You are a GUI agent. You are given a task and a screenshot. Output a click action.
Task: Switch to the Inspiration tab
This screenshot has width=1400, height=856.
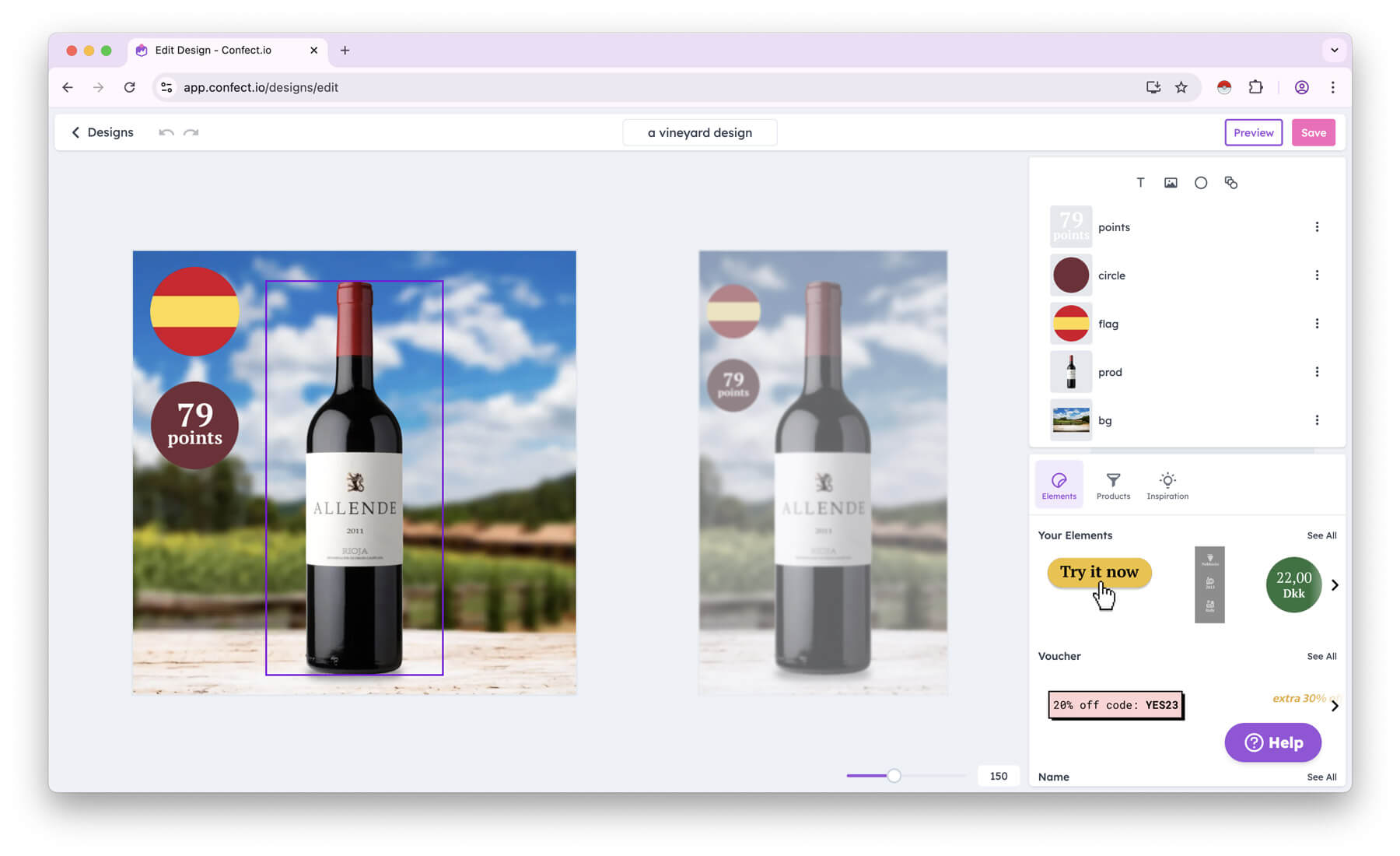(x=1167, y=485)
